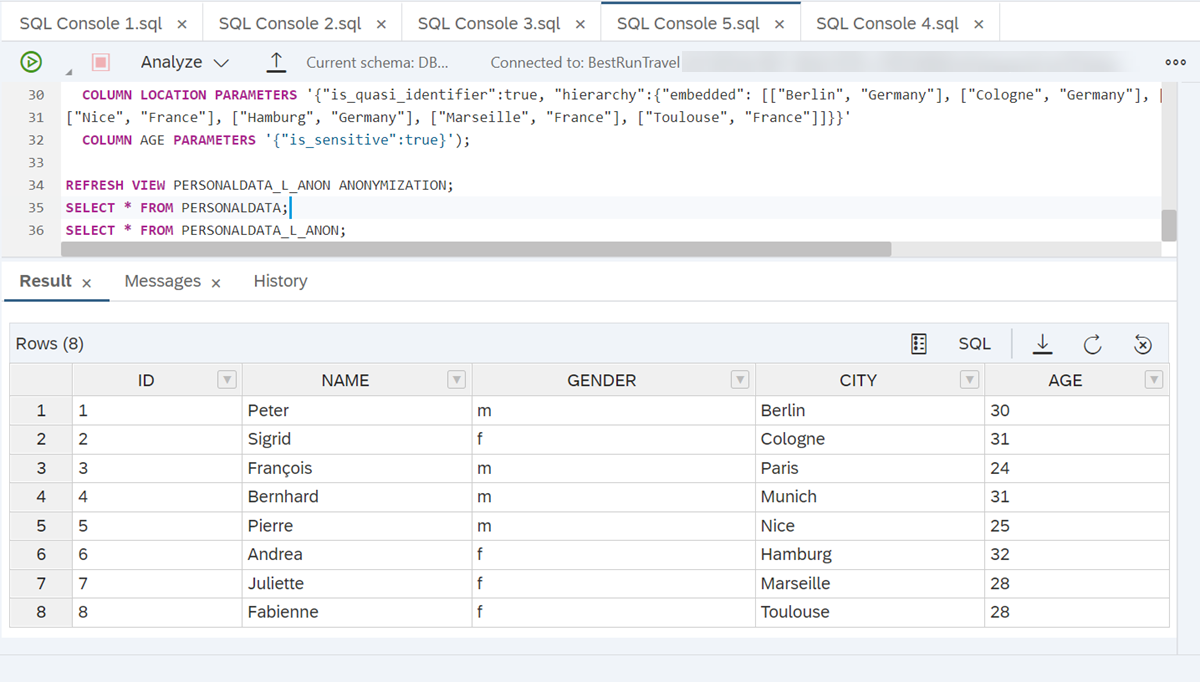The image size is (1200, 682).
Task: Click the upload/import file arrow icon
Action: pos(277,62)
